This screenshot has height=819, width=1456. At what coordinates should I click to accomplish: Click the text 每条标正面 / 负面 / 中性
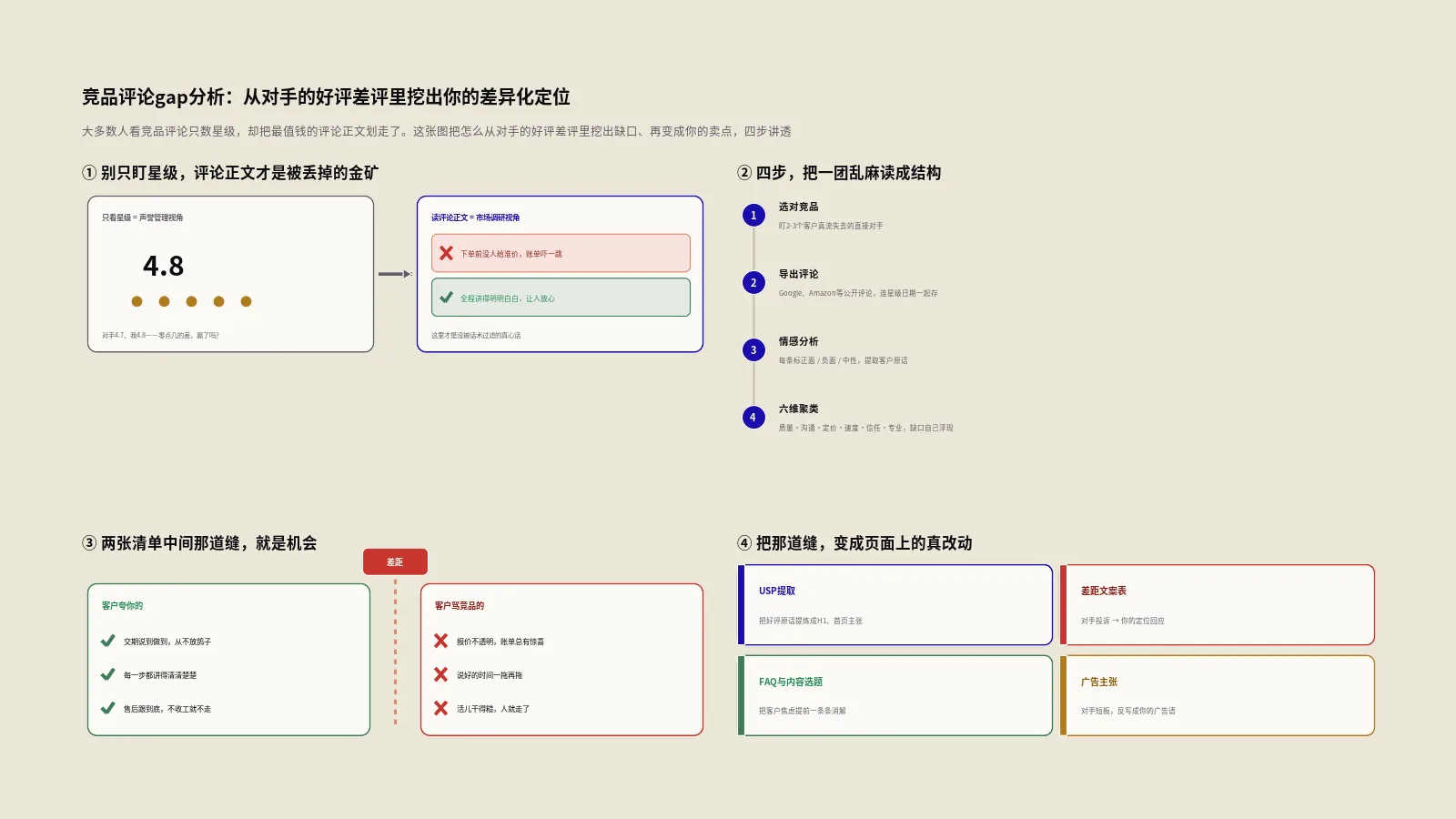tap(843, 360)
